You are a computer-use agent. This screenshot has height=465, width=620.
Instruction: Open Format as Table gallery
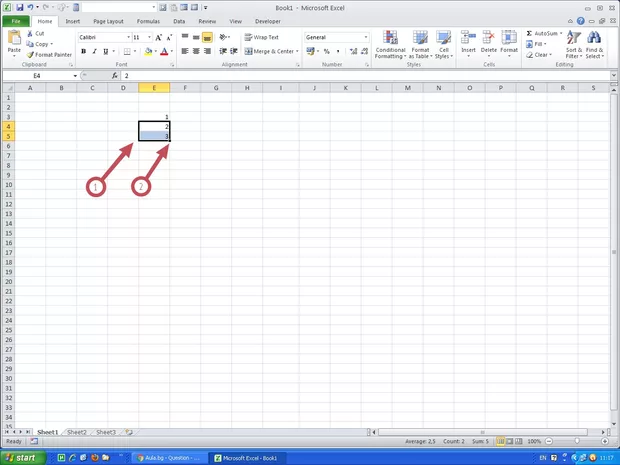coord(420,45)
